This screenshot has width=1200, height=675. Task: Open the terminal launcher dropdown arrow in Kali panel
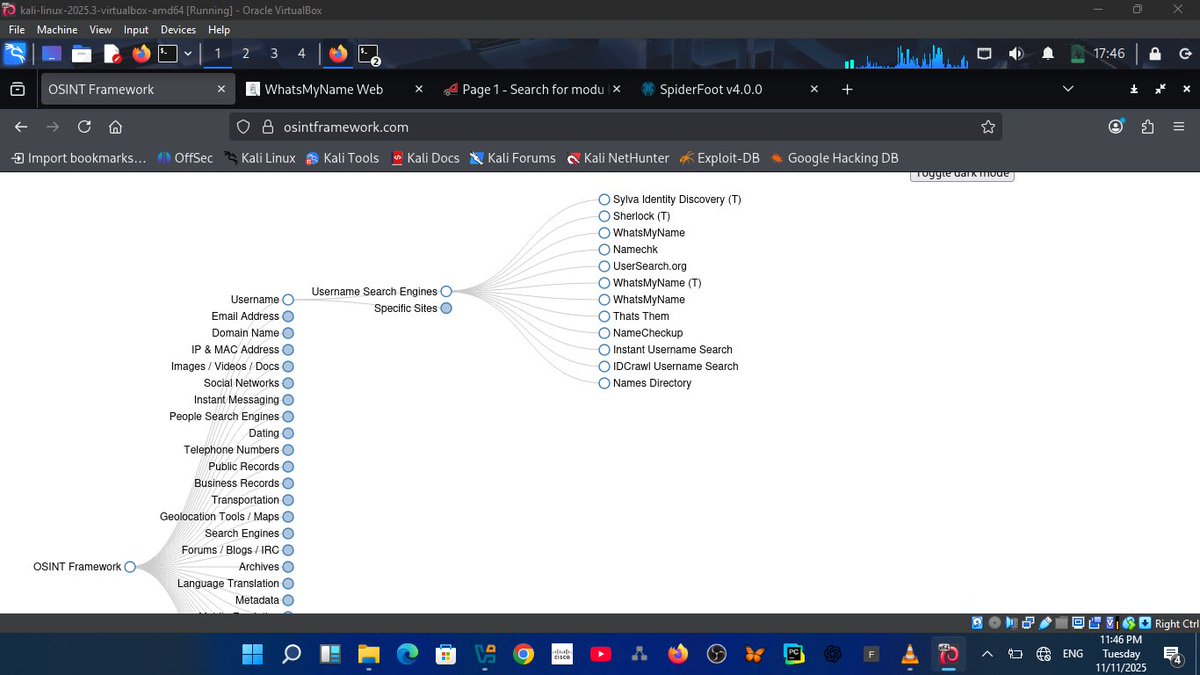pos(187,53)
